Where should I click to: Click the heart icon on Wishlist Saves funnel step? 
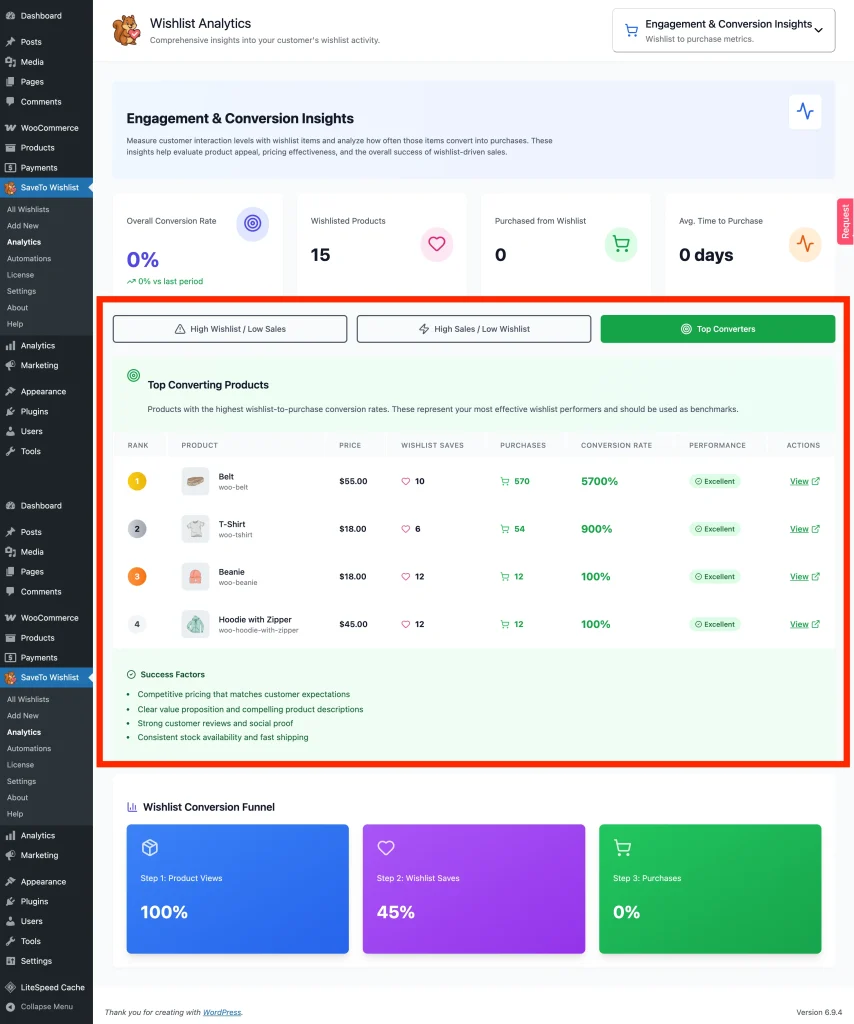pyautogui.click(x=386, y=847)
